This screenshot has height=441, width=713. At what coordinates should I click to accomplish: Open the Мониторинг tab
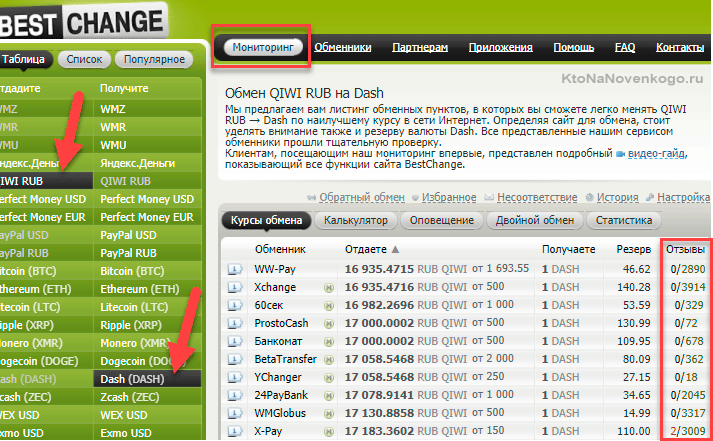263,47
